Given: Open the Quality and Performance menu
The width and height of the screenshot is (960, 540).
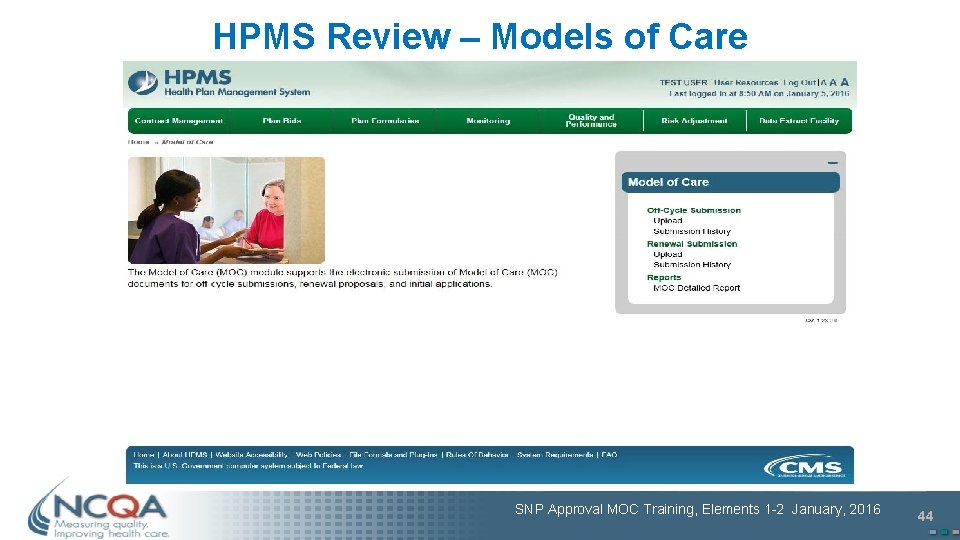Looking at the screenshot, I should tap(591, 121).
